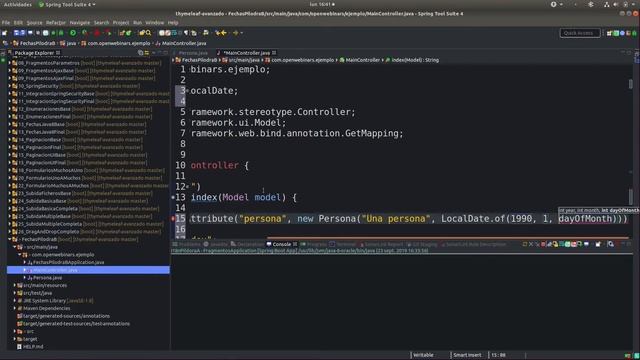Collapse the FechasPilodraB project node

click(10, 239)
